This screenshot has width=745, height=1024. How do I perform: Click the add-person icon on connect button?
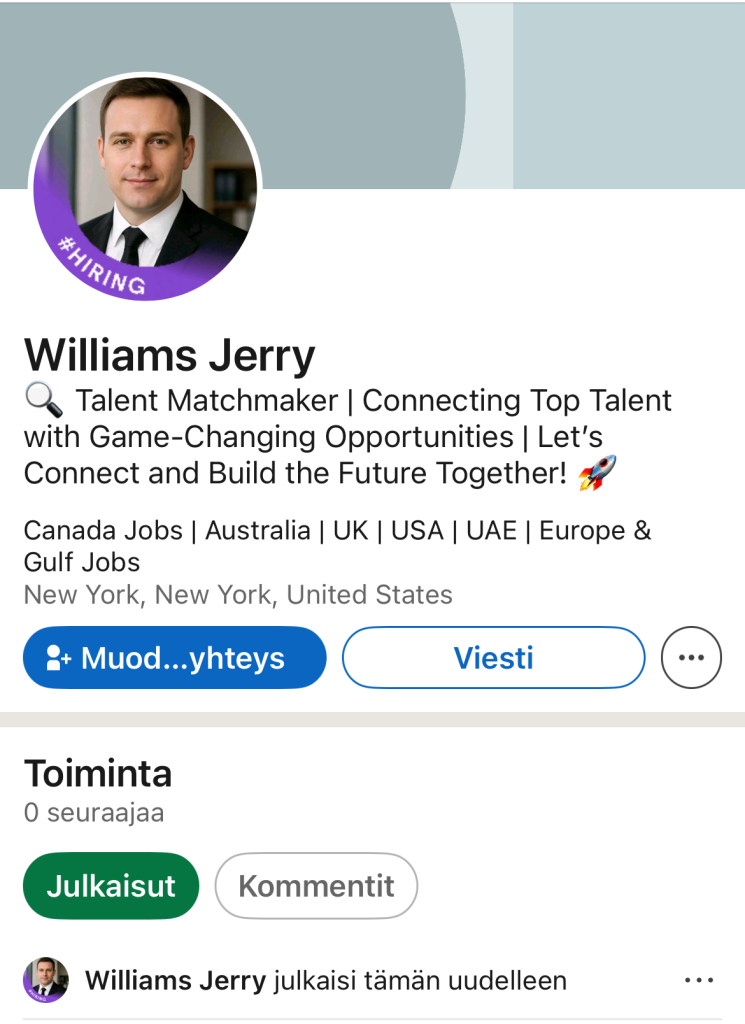58,658
